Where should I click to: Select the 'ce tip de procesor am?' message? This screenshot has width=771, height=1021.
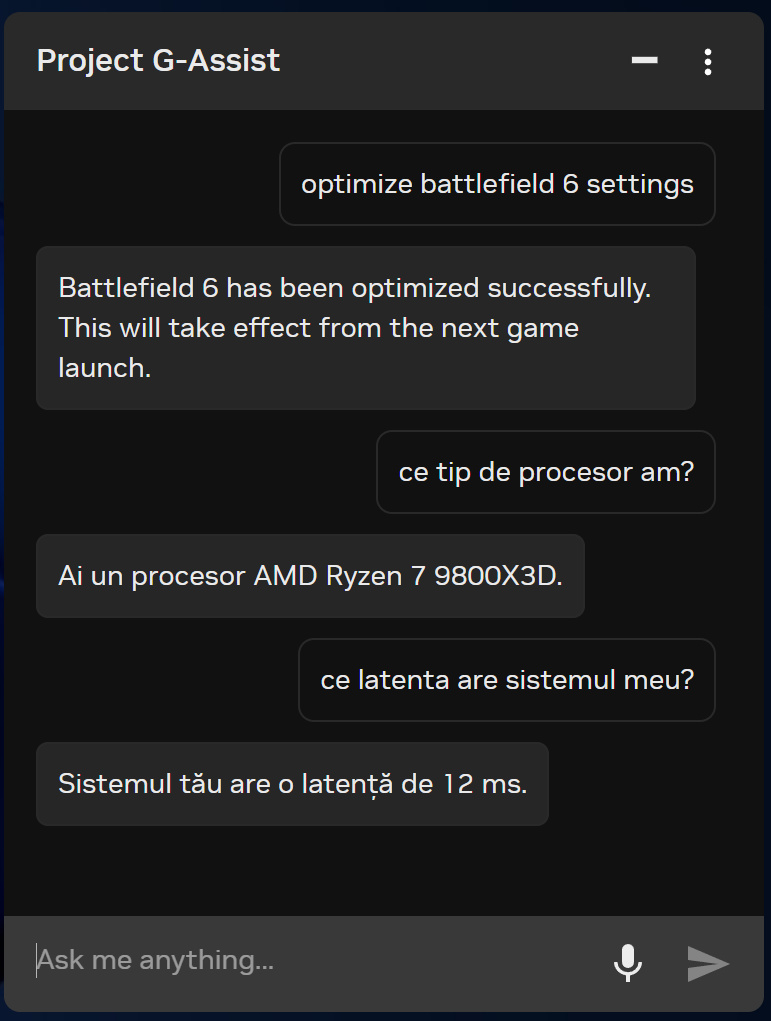pyautogui.click(x=545, y=472)
